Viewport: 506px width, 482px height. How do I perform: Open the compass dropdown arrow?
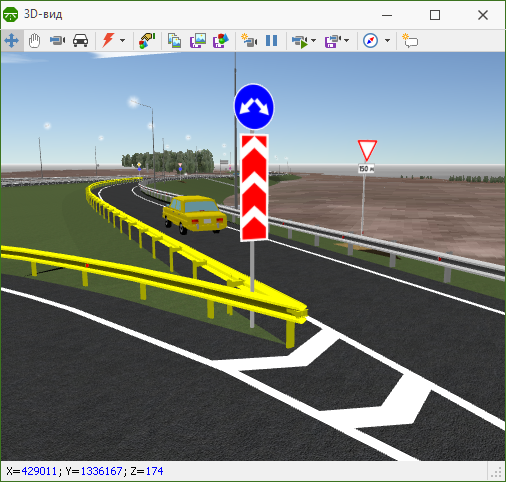387,41
